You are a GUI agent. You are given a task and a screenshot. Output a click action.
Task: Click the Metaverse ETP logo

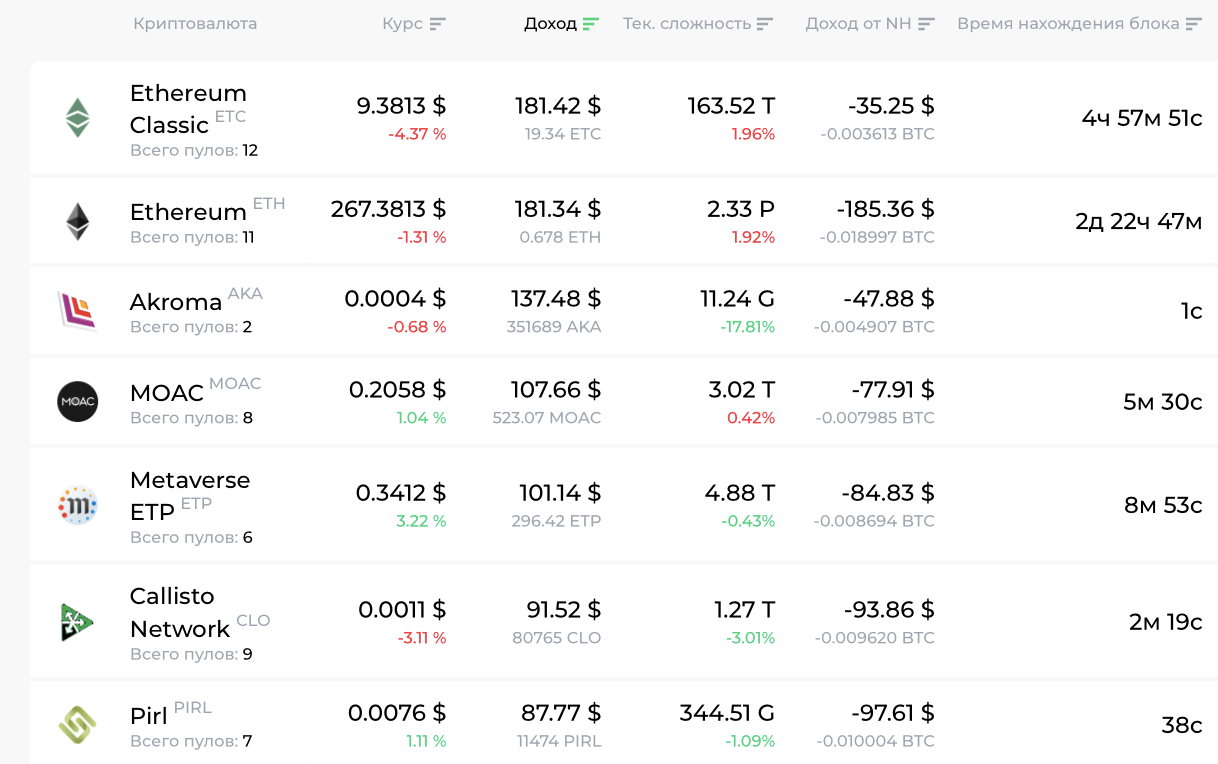tap(77, 506)
